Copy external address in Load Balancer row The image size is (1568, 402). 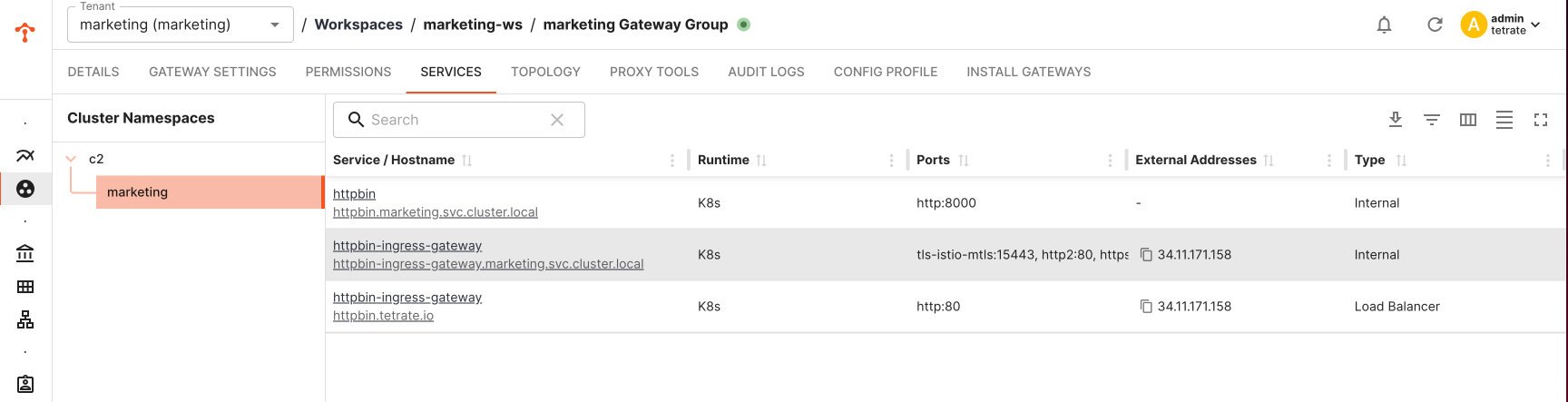tap(1146, 307)
